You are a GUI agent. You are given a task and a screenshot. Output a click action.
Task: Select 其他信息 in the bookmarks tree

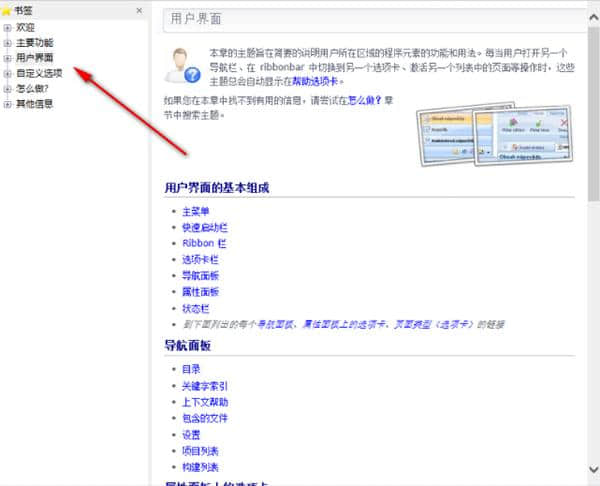[34, 103]
